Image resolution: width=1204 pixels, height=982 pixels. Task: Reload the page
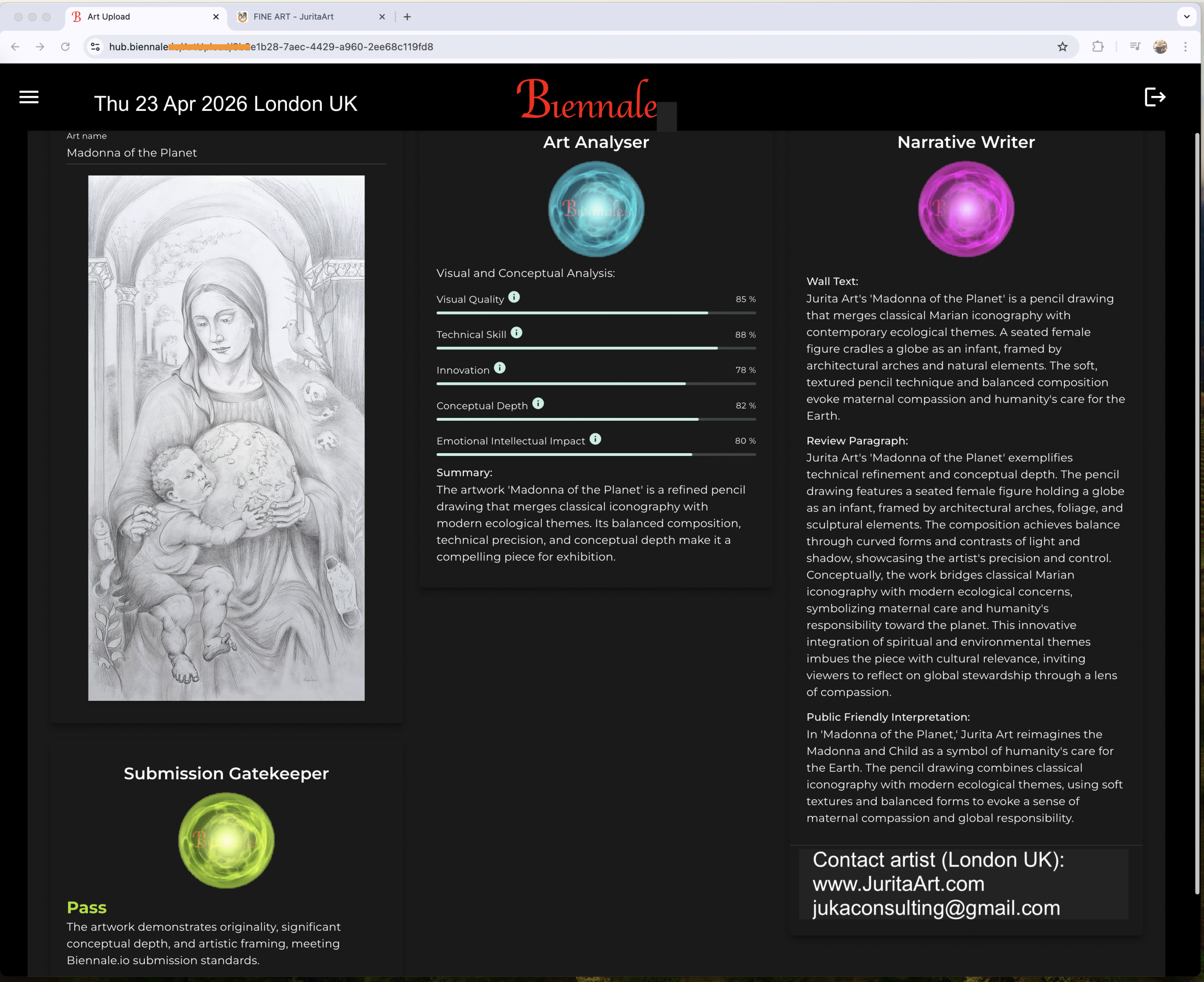[66, 47]
